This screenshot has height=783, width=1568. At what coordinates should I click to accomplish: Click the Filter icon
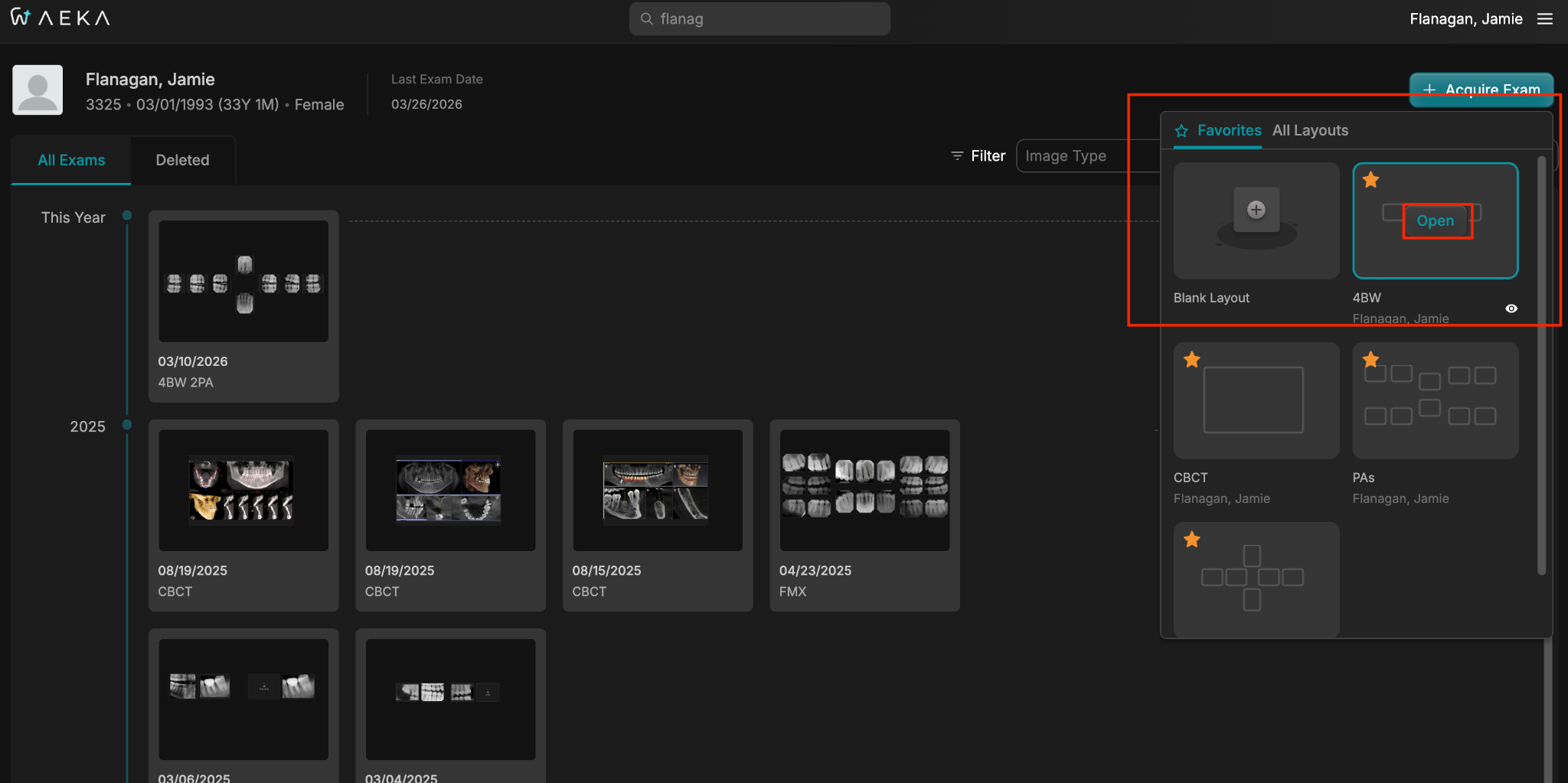[957, 155]
